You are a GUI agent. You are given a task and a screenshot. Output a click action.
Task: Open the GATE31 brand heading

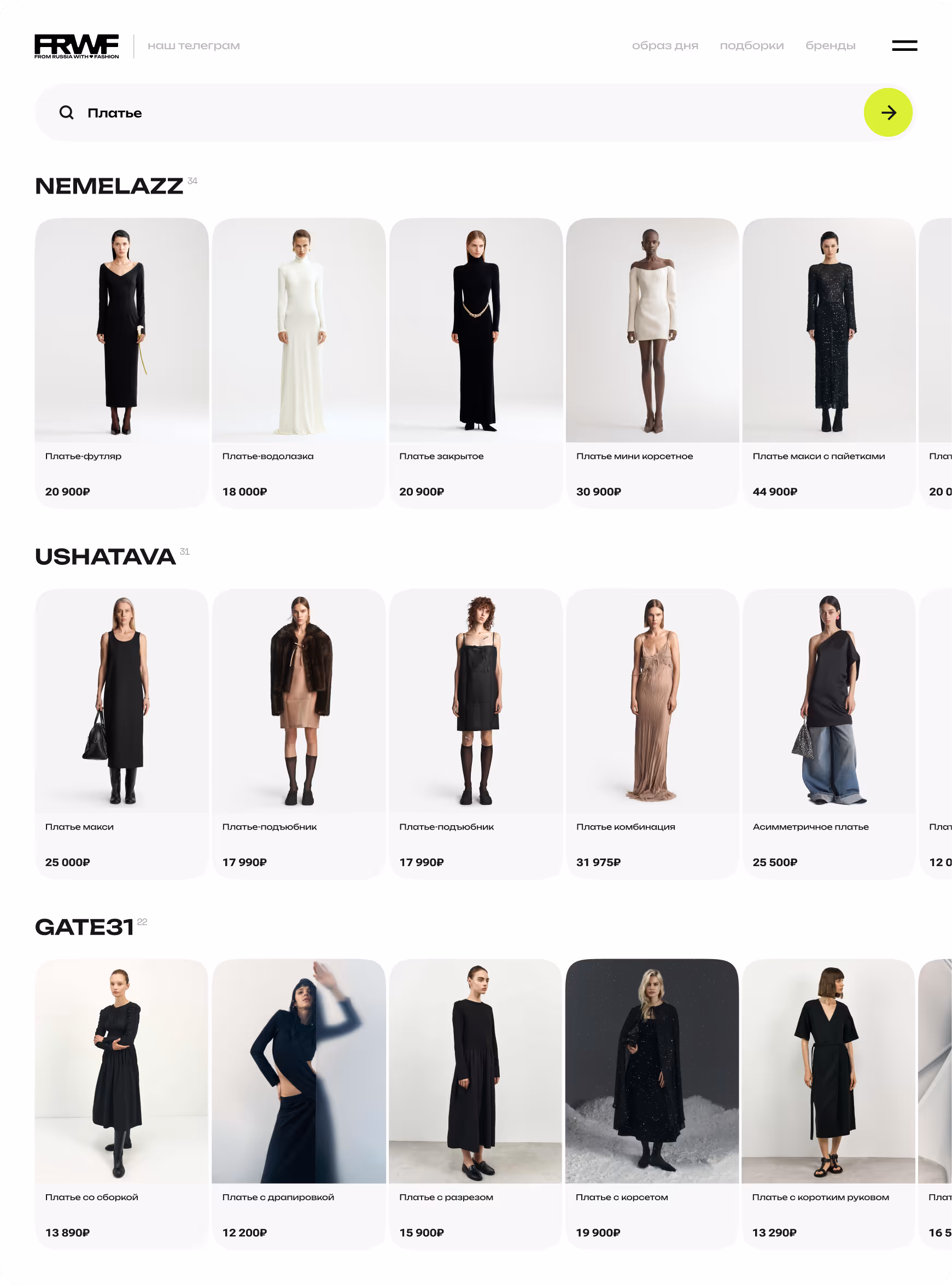pos(84,927)
